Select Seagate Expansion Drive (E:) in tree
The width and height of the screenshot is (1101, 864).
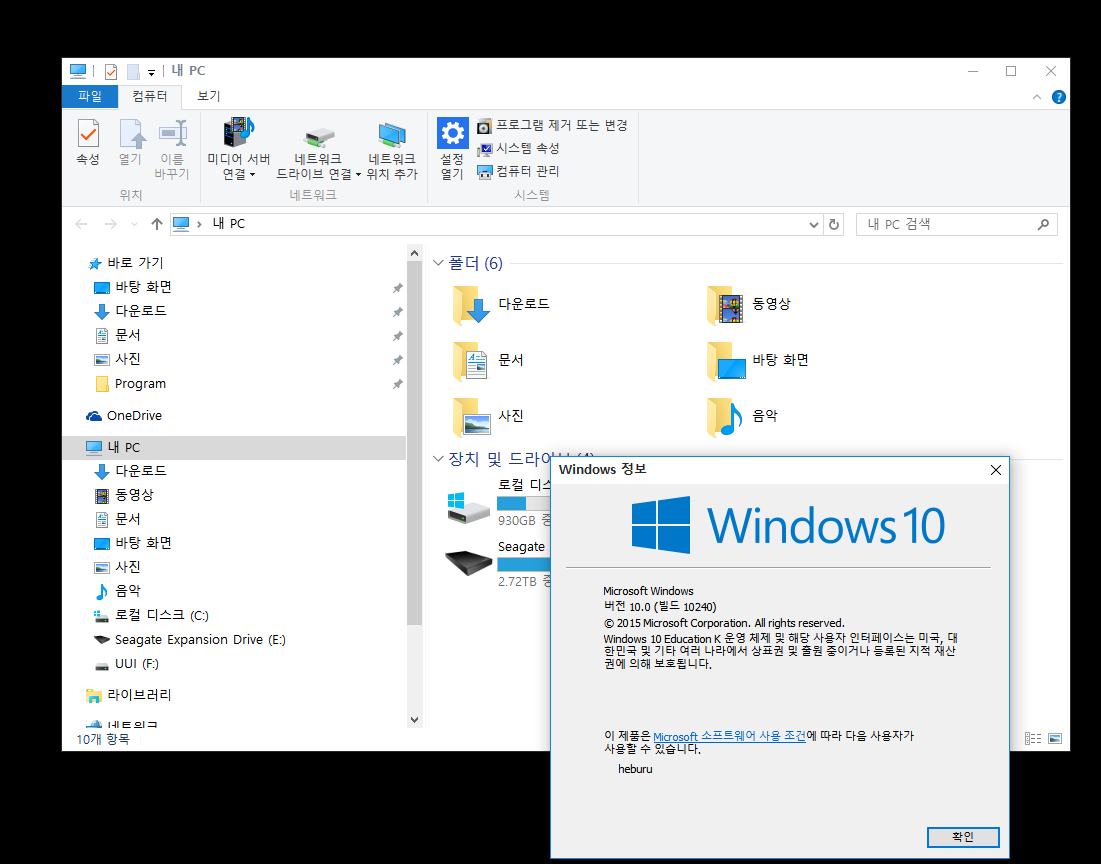tap(190, 640)
